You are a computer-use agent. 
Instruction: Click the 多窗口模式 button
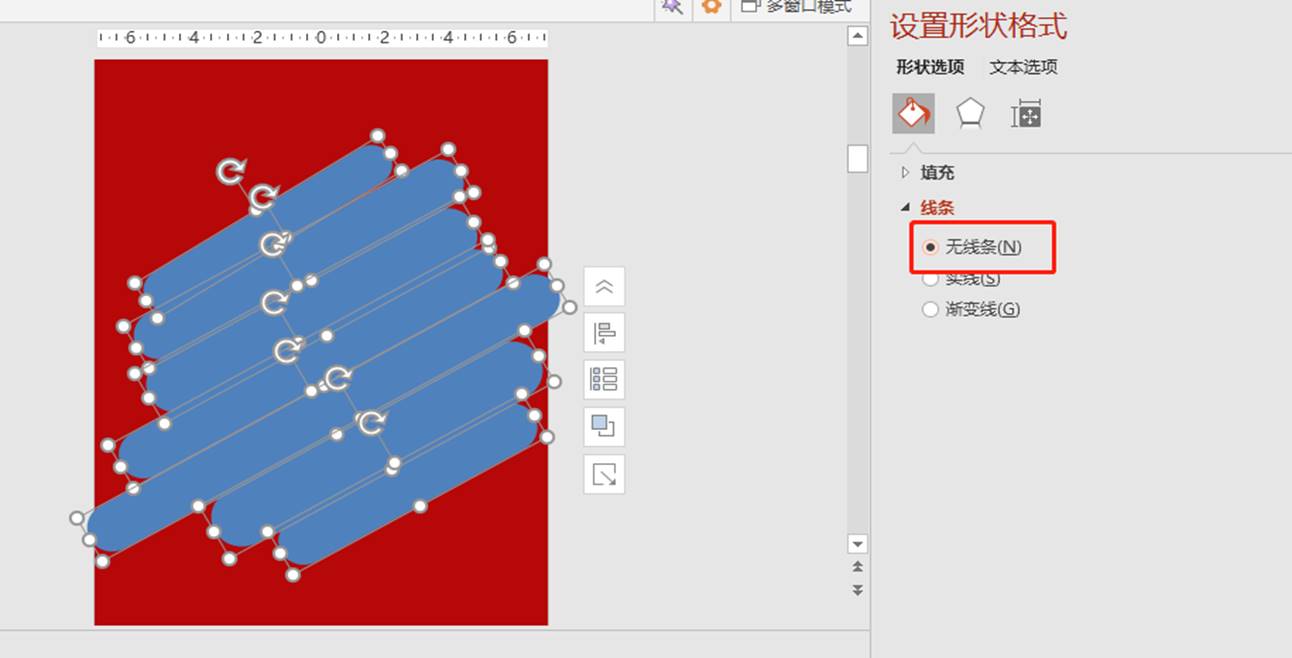coord(797,7)
